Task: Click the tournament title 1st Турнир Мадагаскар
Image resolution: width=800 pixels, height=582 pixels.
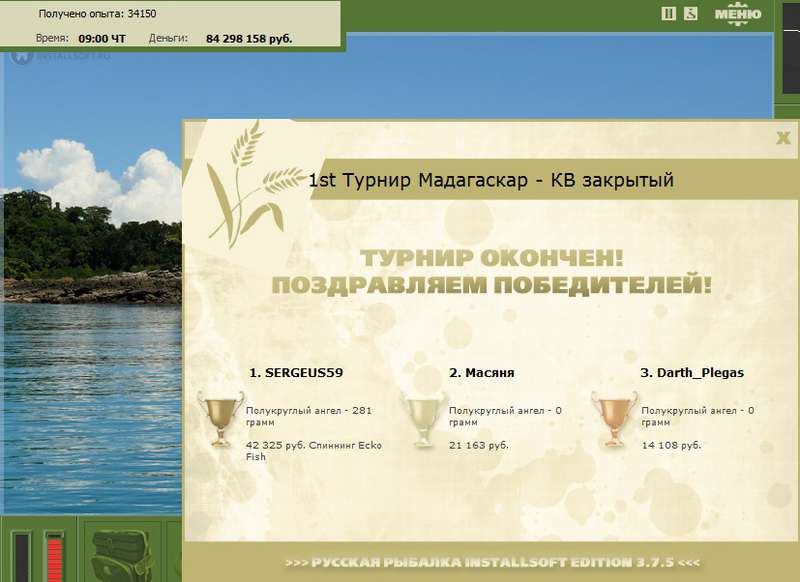Action: [418, 180]
